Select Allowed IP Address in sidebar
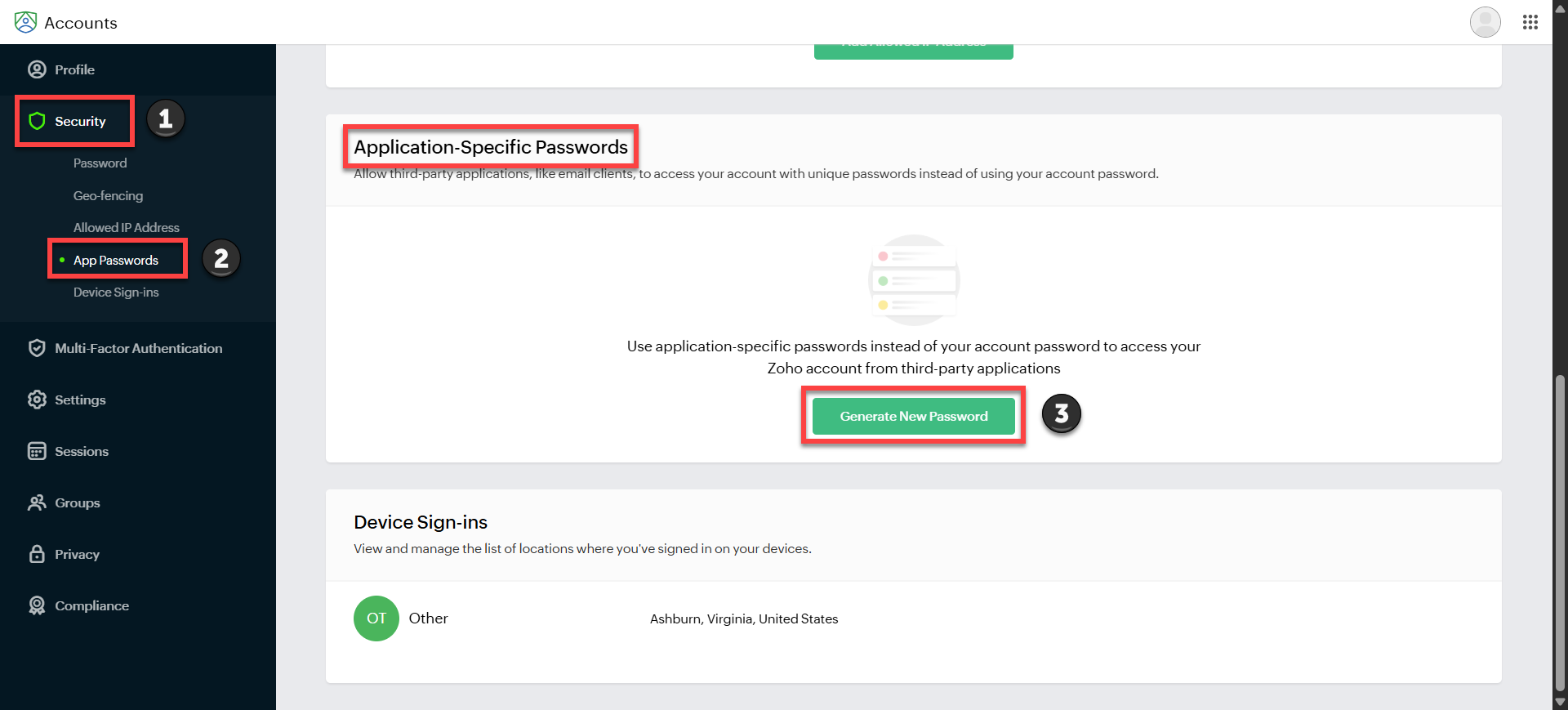Image resolution: width=1568 pixels, height=710 pixels. coord(126,228)
